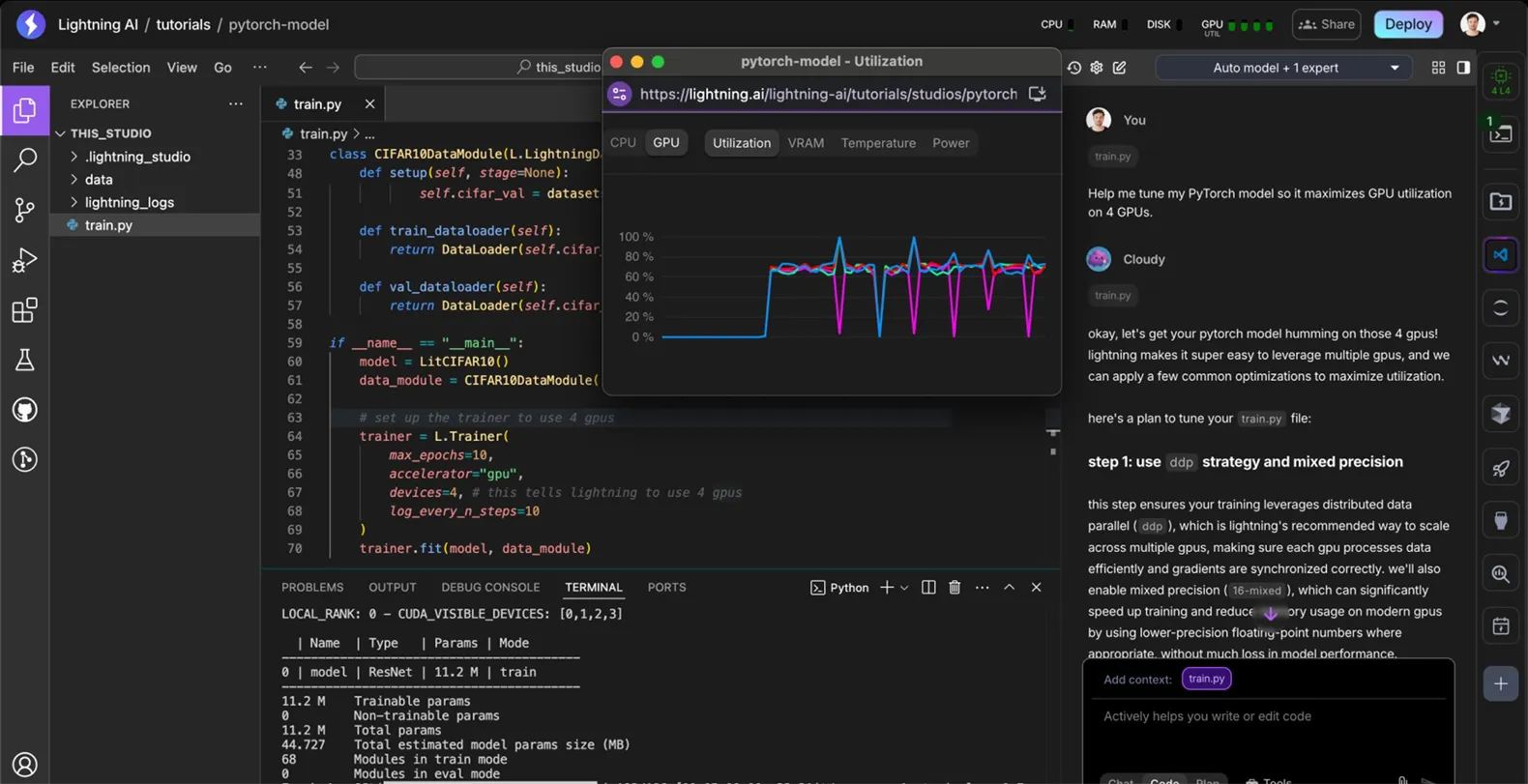Open the new terminal profile dropdown arrow
1528x784 pixels.
pyautogui.click(x=904, y=588)
